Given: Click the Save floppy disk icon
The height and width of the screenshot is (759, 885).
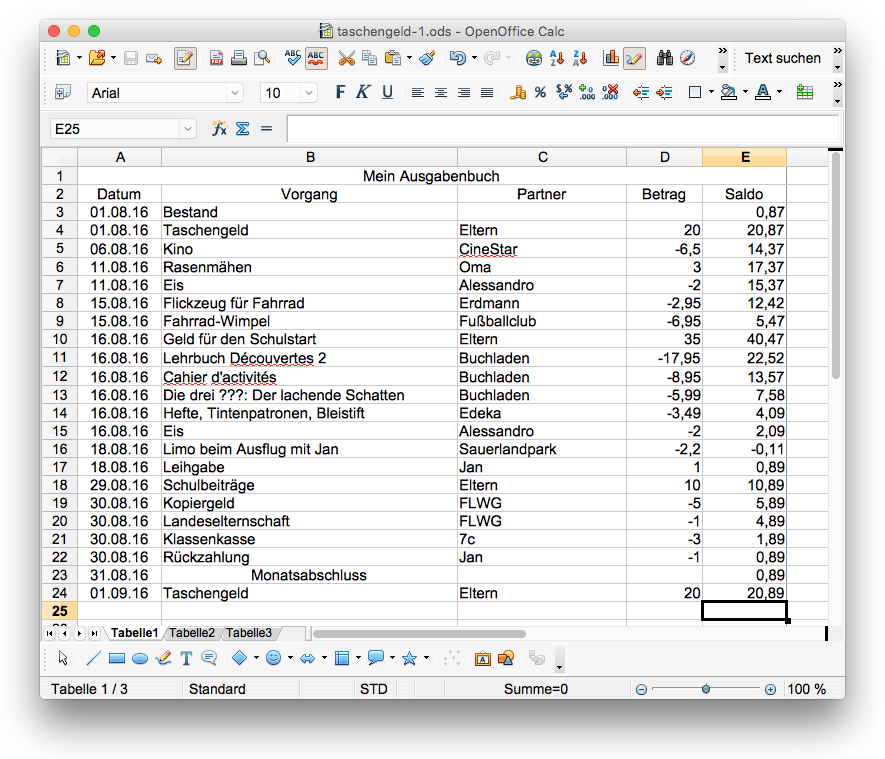Looking at the screenshot, I should click(x=131, y=58).
